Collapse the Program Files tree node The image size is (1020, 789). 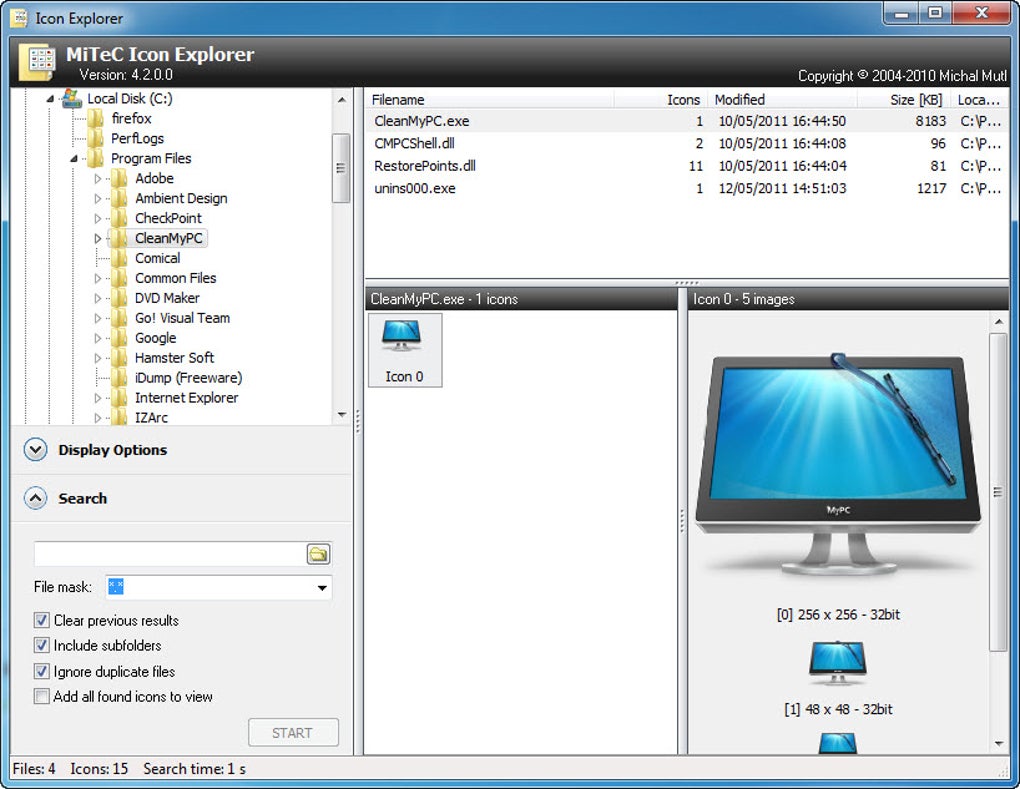coord(74,159)
